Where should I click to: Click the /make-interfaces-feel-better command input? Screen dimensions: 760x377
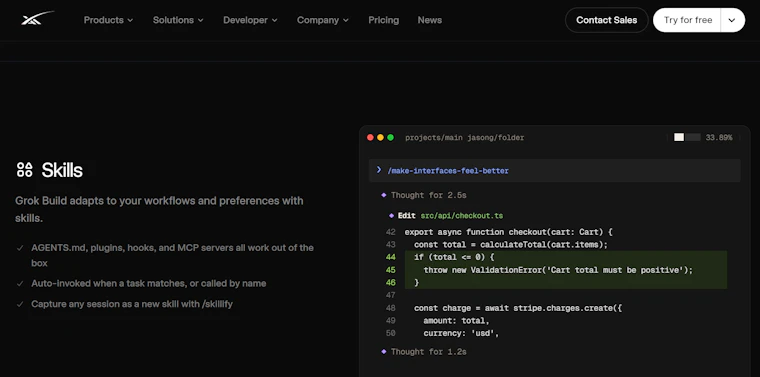[554, 171]
